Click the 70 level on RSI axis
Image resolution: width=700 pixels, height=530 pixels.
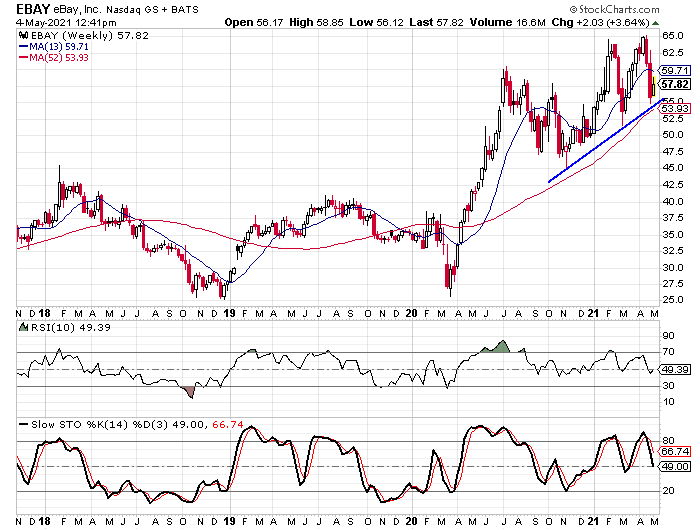click(668, 352)
